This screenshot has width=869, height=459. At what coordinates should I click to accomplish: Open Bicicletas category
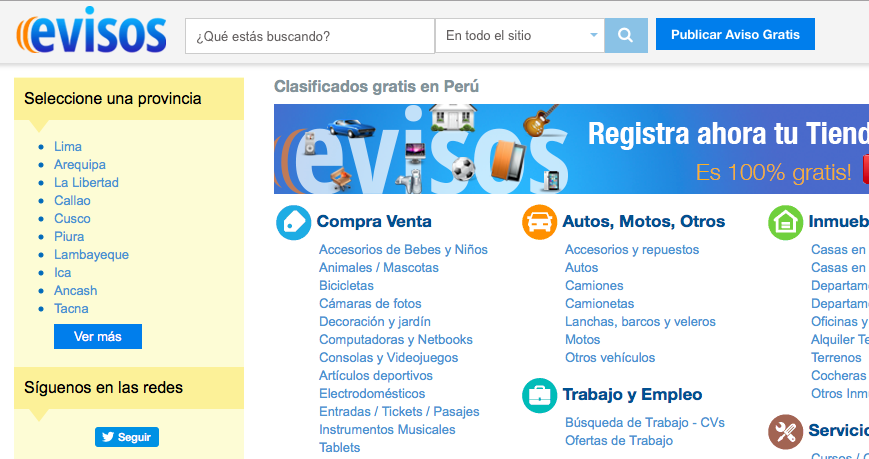[346, 285]
